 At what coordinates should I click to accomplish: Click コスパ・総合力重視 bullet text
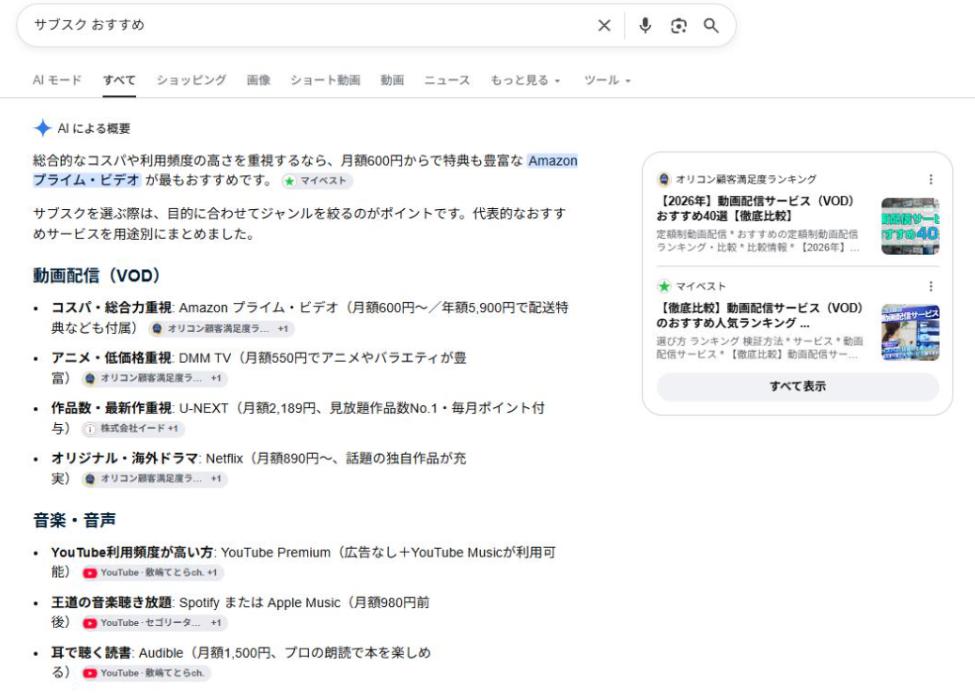pyautogui.click(x=111, y=307)
